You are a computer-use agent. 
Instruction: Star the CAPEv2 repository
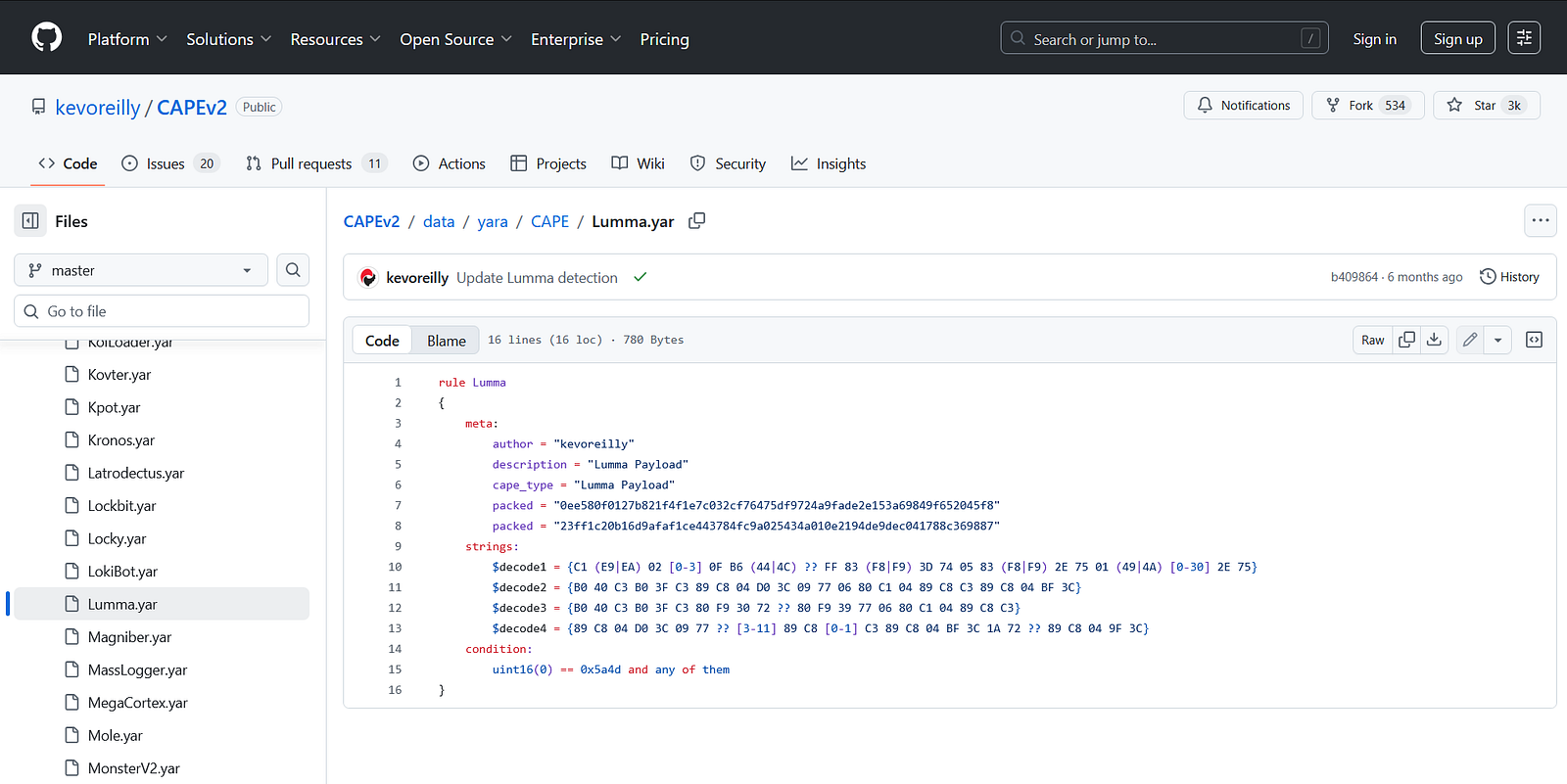(x=1487, y=106)
